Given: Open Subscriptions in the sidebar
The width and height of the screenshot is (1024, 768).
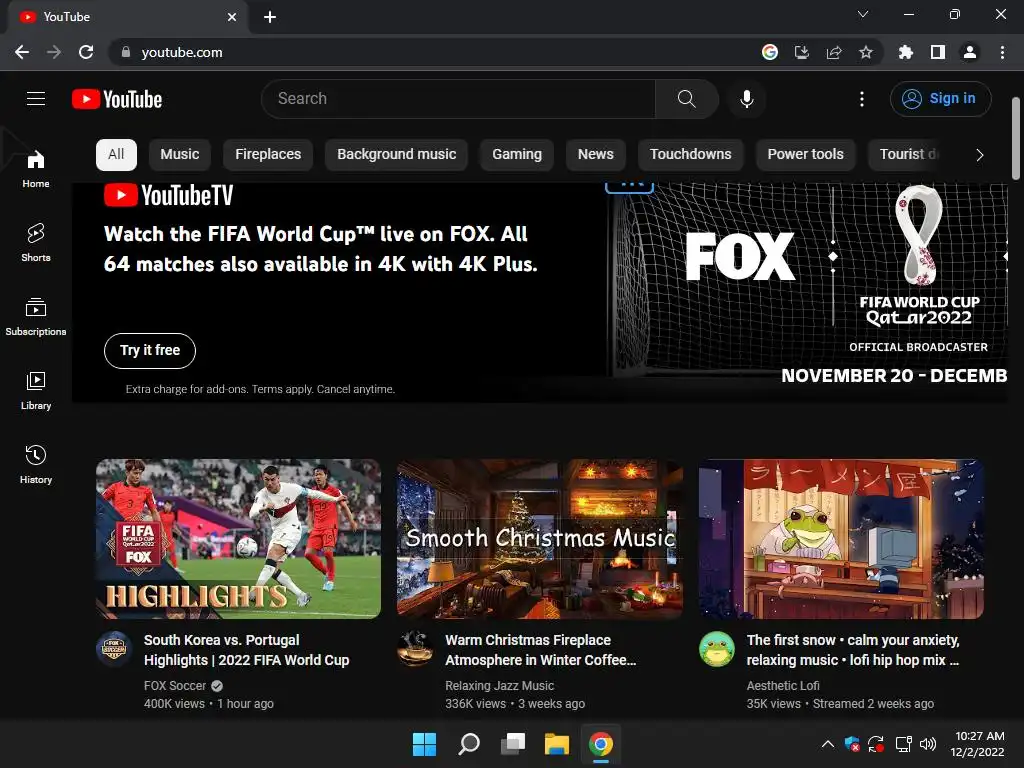Looking at the screenshot, I should tap(36, 317).
